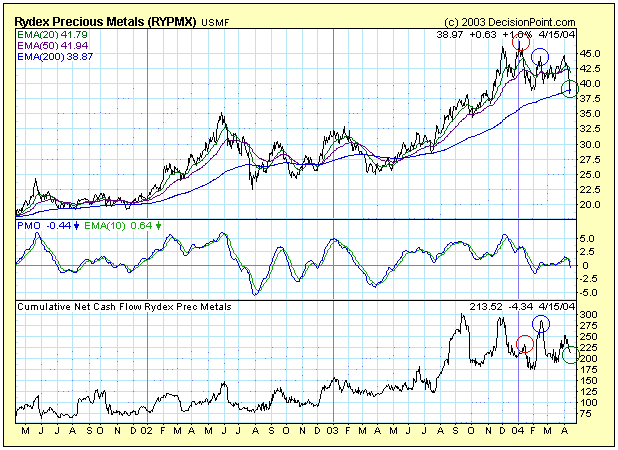Click price axis label 30.0
Image resolution: width=618 pixels, height=450 pixels.
coord(590,144)
